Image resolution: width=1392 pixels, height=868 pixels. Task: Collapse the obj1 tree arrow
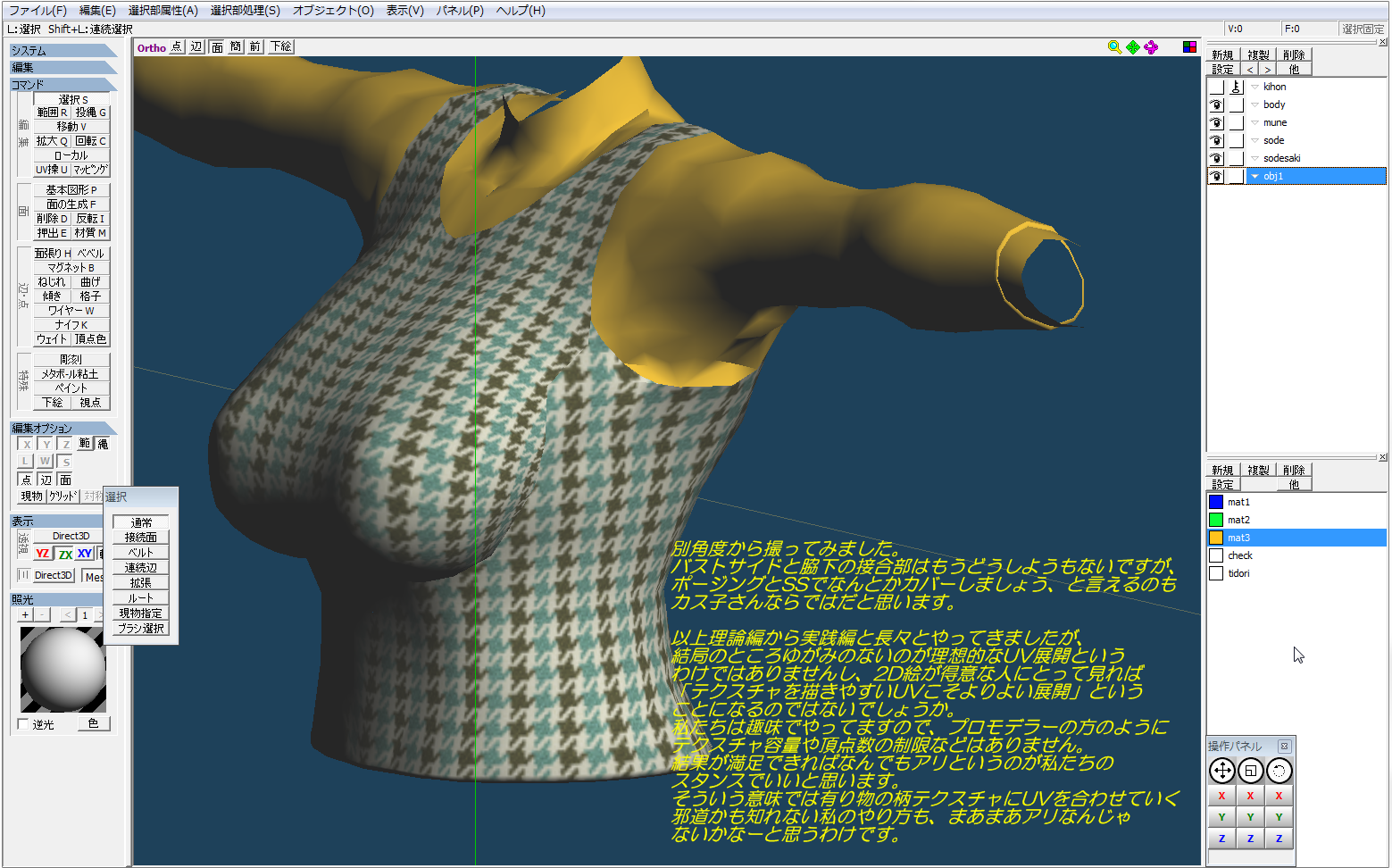click(x=1254, y=176)
